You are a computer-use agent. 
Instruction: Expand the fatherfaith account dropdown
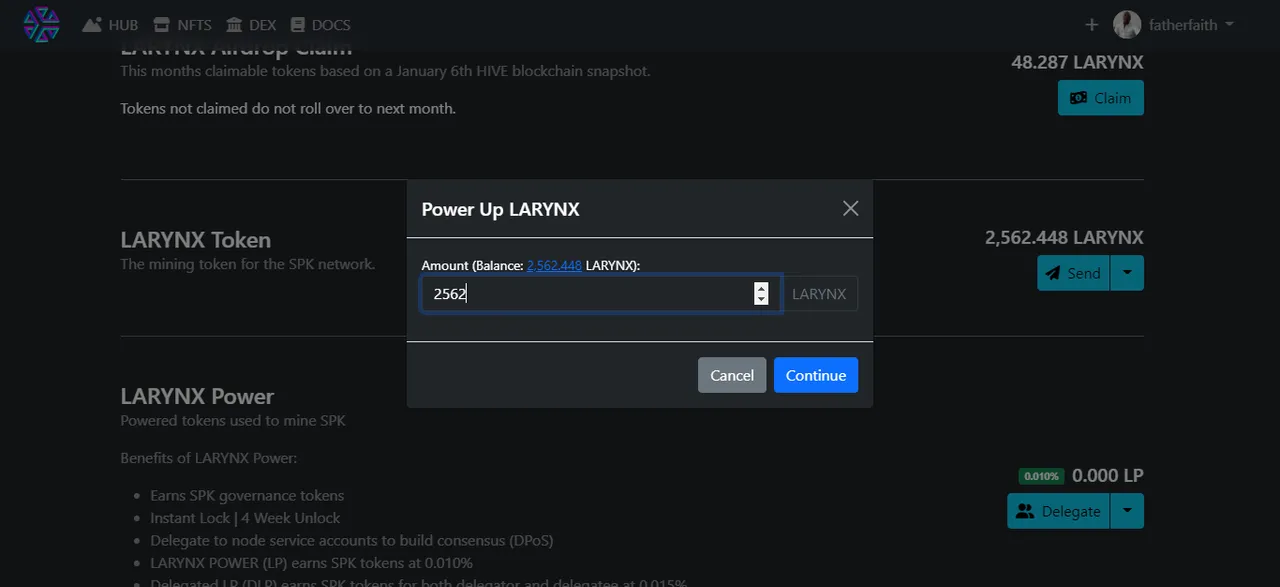coord(1191,25)
